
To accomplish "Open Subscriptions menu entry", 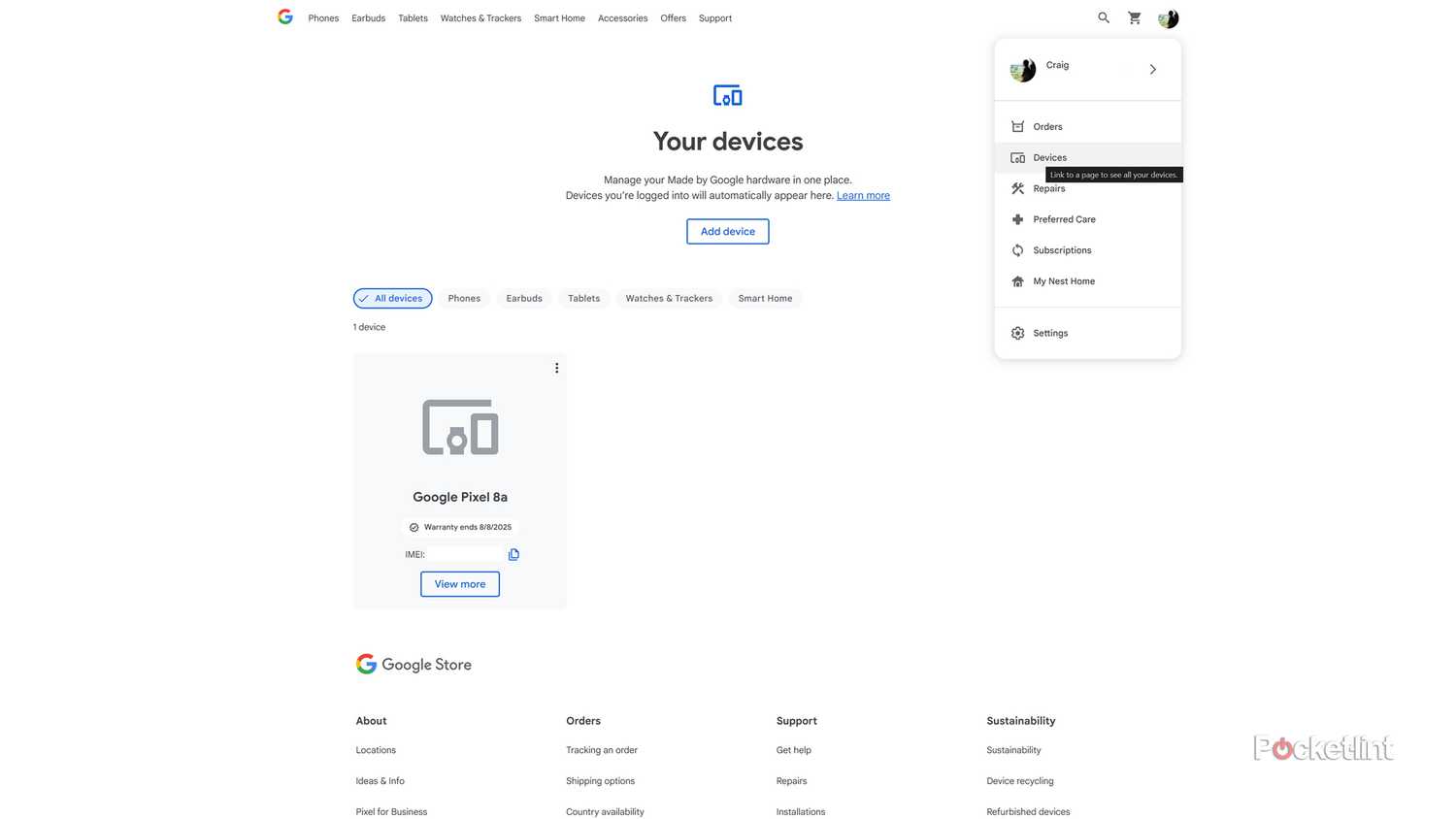I will click(x=1088, y=250).
